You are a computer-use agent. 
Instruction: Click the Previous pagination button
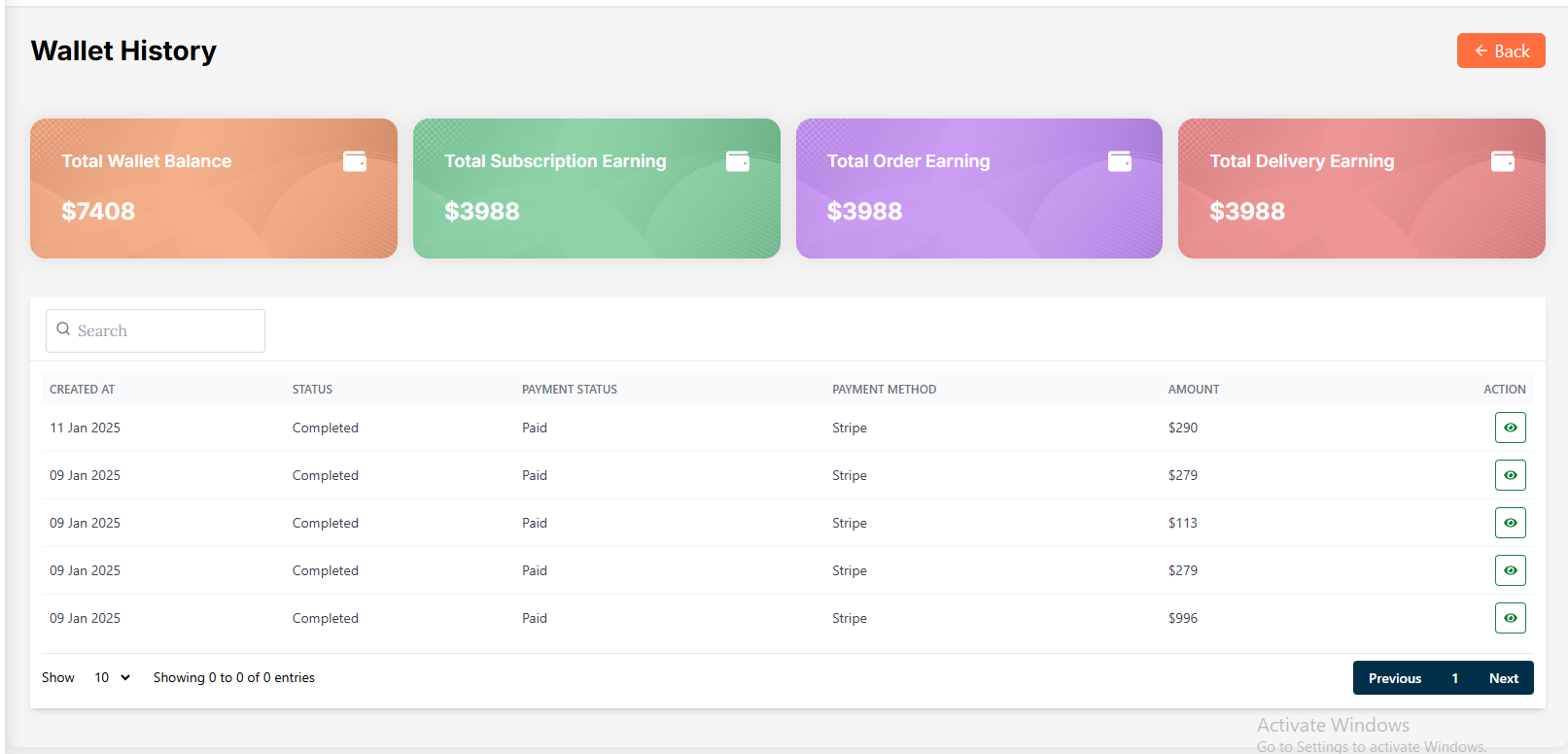[x=1394, y=678]
